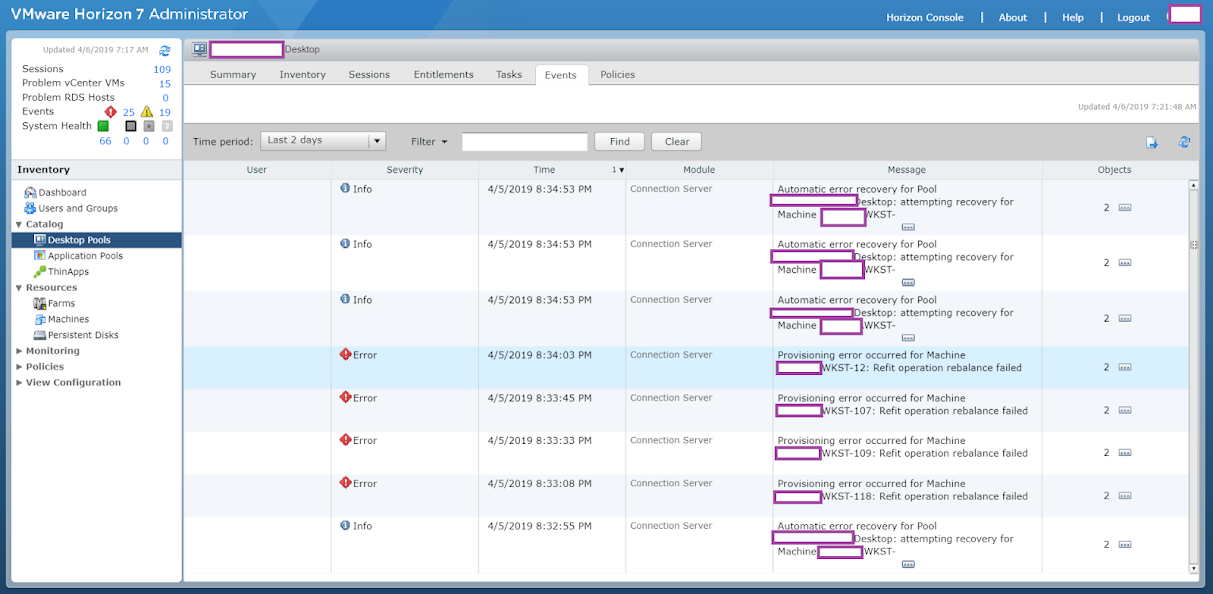Click the filter text input field
This screenshot has height=594, width=1213.
coord(525,142)
